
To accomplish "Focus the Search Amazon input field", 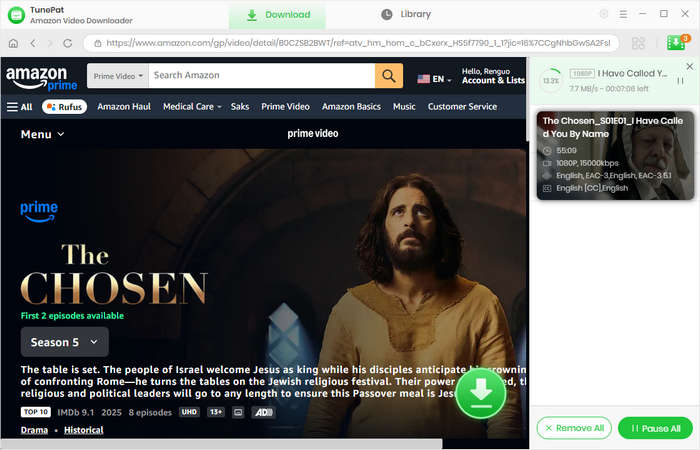I will pos(262,75).
